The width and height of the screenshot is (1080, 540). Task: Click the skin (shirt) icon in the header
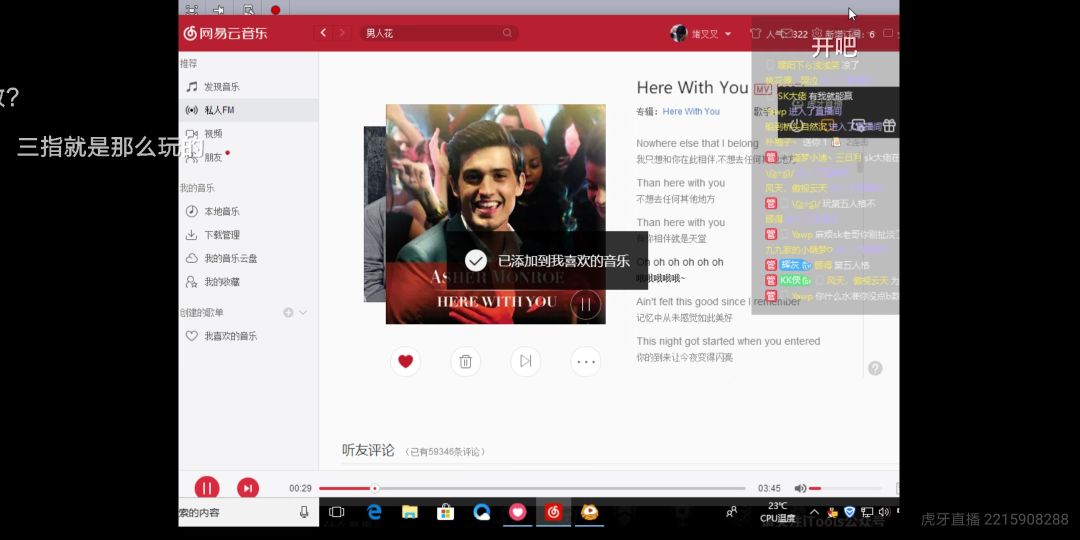pos(756,33)
